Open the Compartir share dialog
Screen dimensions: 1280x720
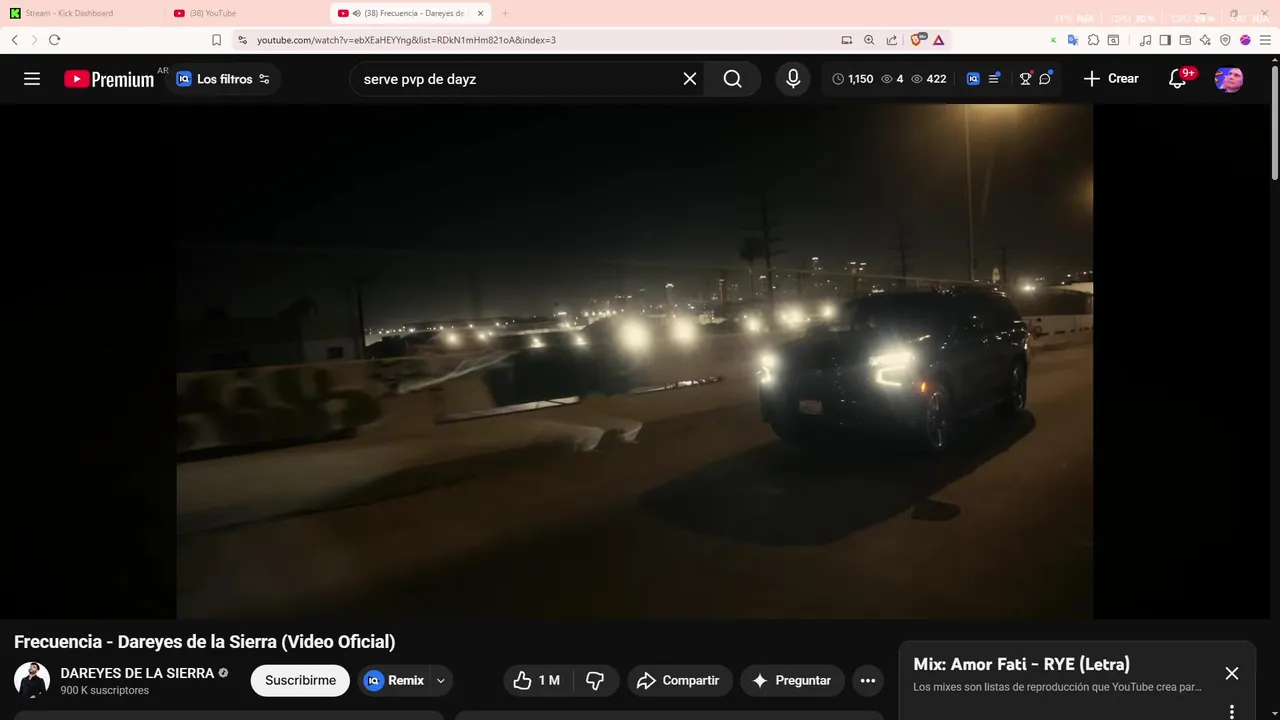(680, 680)
